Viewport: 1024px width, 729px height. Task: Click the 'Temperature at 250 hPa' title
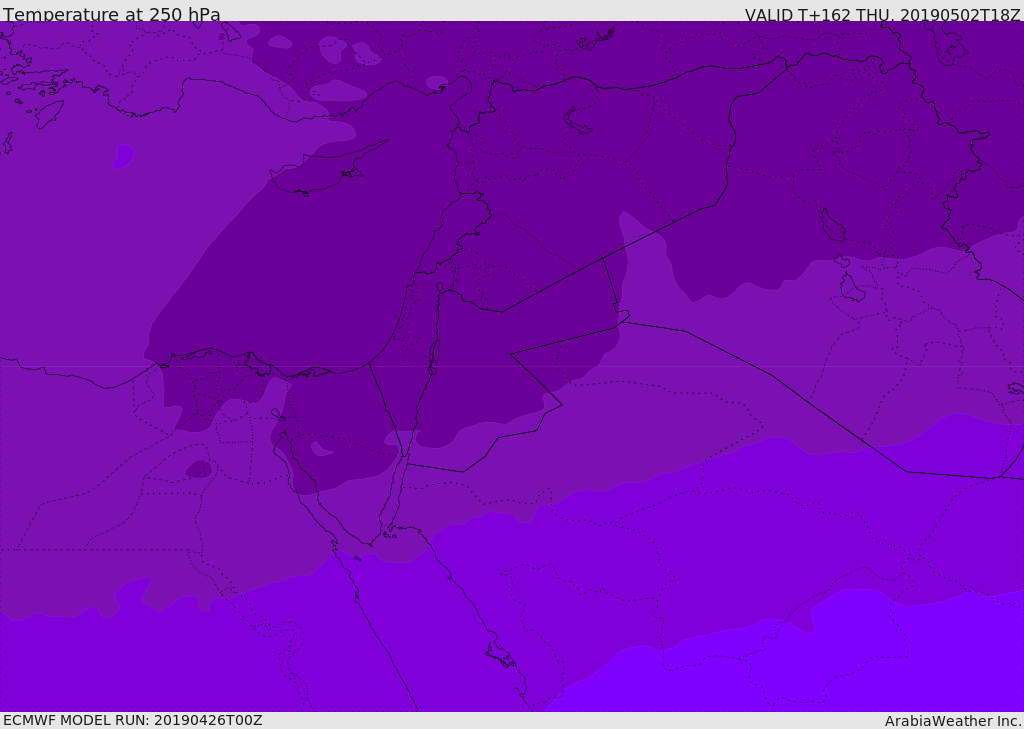(112, 14)
